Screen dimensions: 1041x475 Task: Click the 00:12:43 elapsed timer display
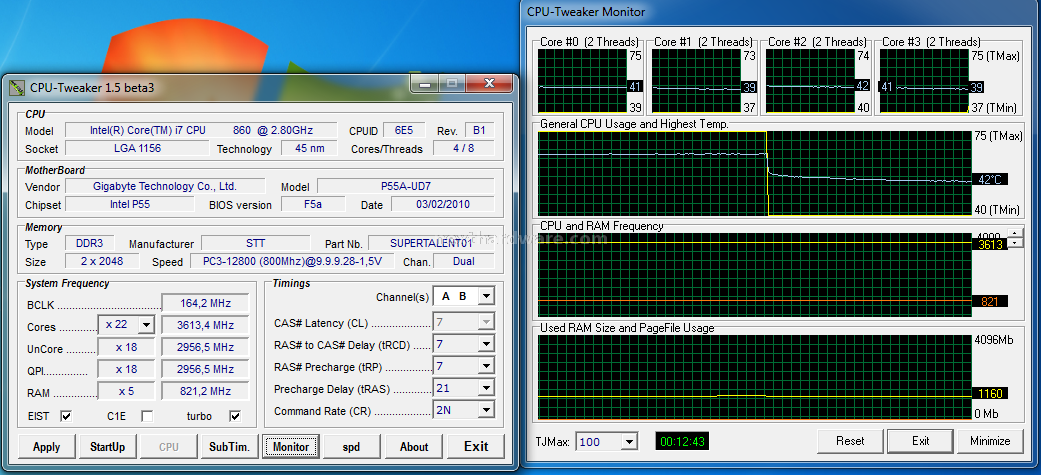click(681, 440)
